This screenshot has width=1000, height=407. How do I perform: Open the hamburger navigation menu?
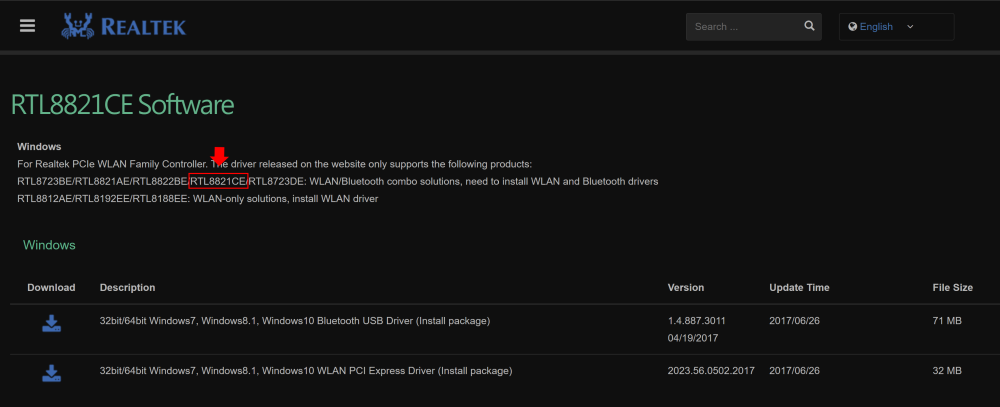point(27,26)
